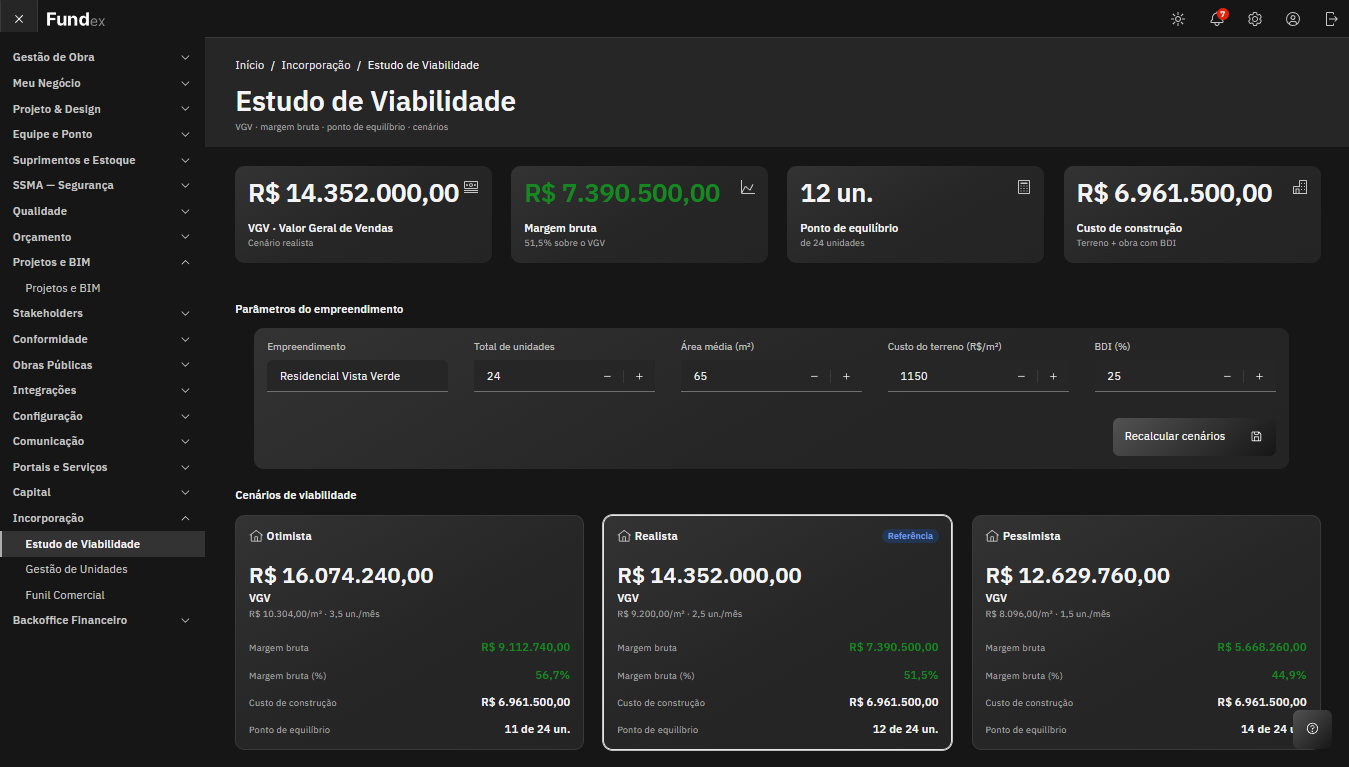Click the chart icon on Margem bruta card
The image size is (1349, 767).
[748, 187]
